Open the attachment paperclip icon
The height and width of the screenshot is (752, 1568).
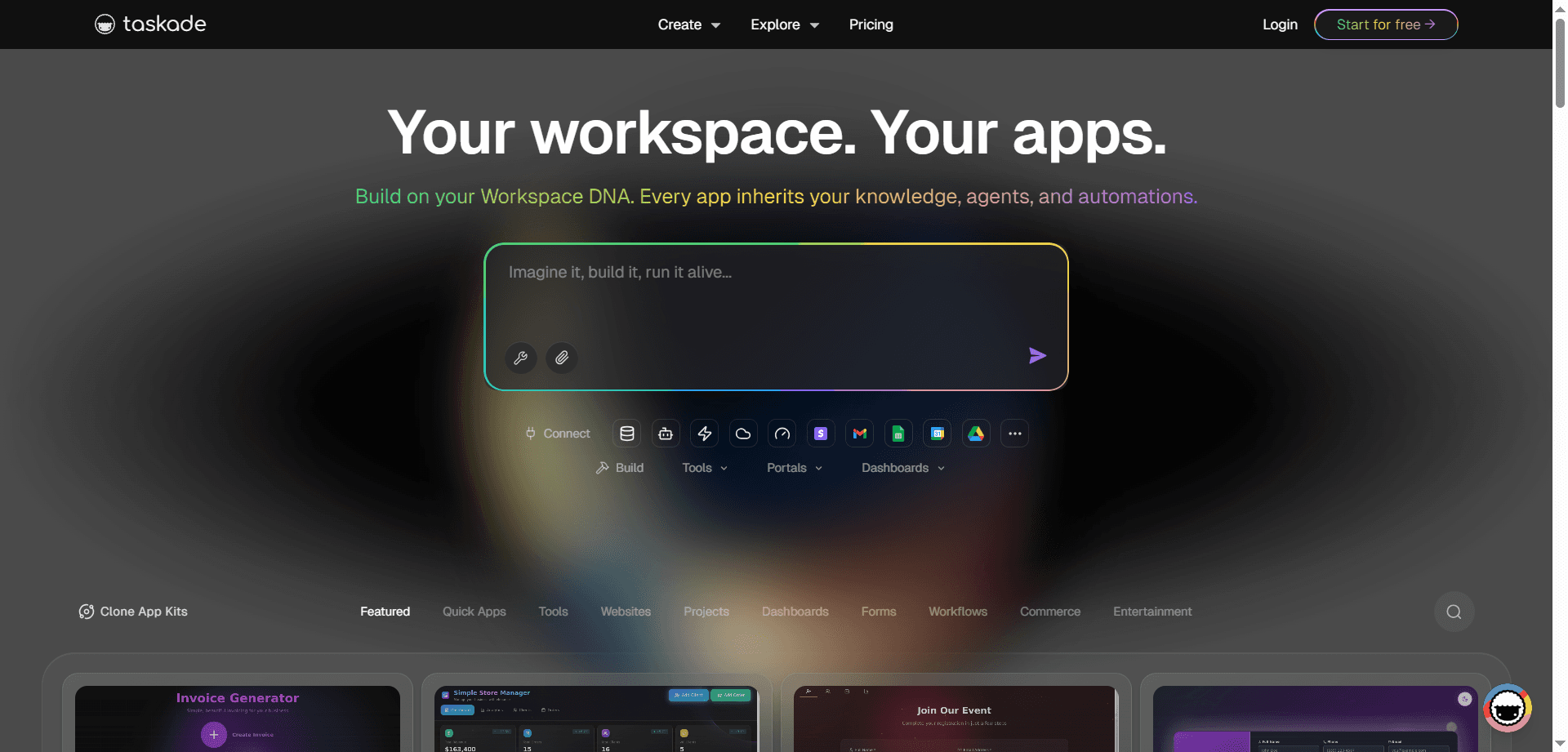[x=561, y=358]
